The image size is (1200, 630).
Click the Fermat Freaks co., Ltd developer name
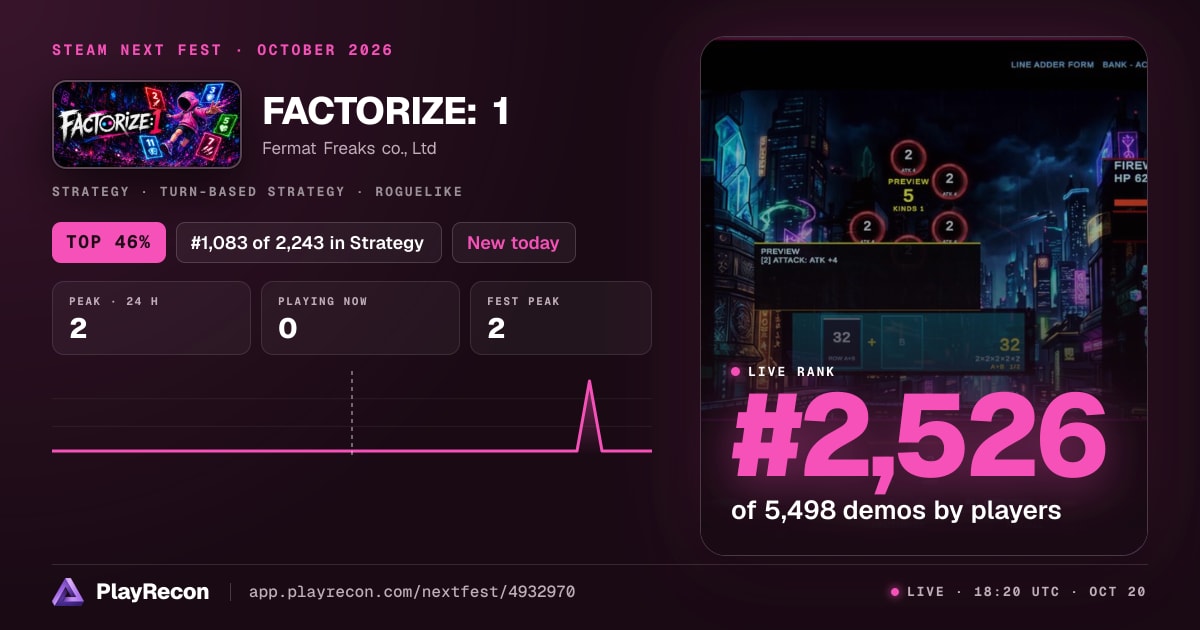tap(349, 148)
